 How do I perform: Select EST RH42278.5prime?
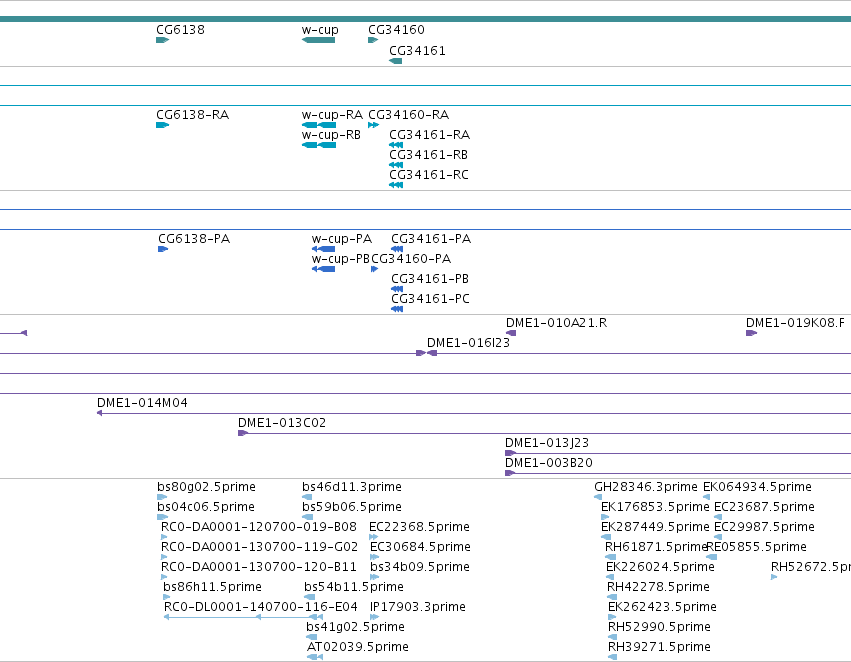pyautogui.click(x=658, y=588)
